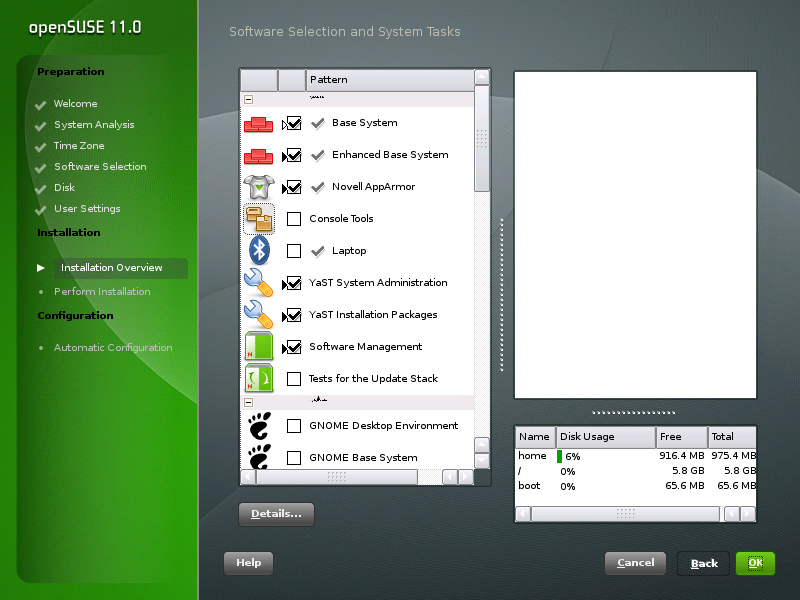The image size is (800, 600).
Task: Uncheck the Enhanced Base System checkbox
Action: [294, 155]
